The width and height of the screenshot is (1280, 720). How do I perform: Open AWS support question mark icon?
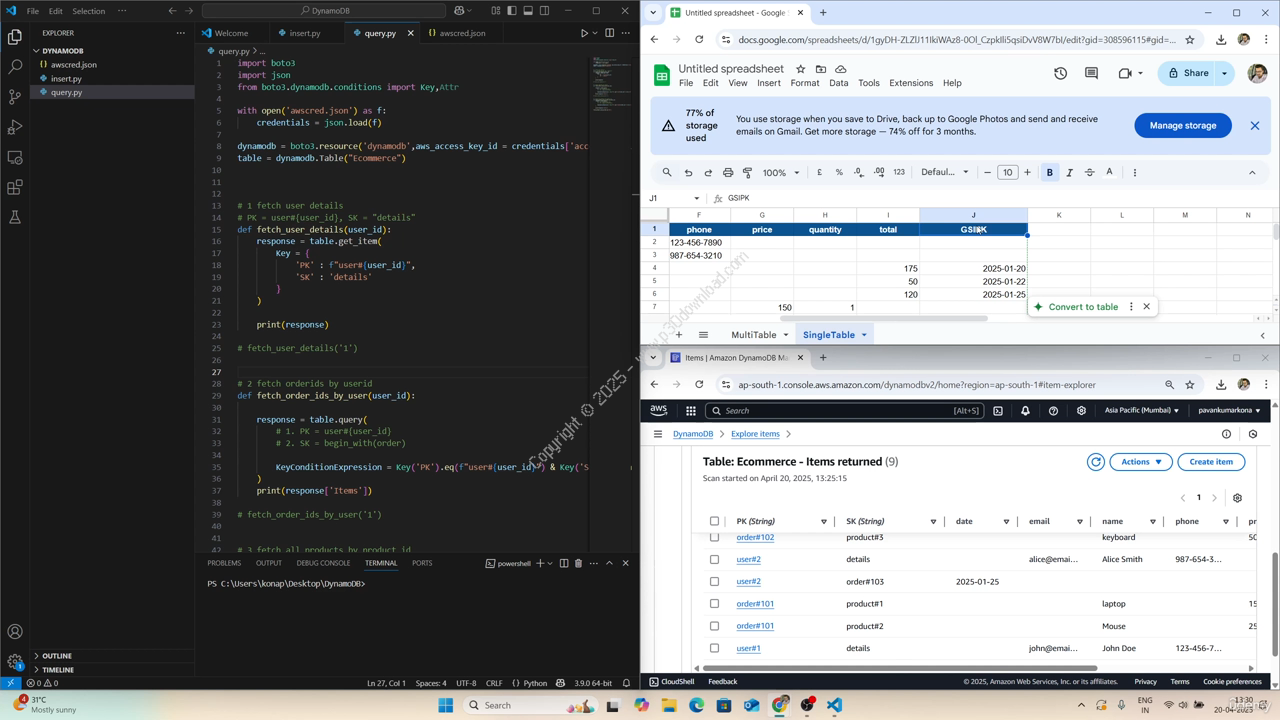click(1053, 410)
